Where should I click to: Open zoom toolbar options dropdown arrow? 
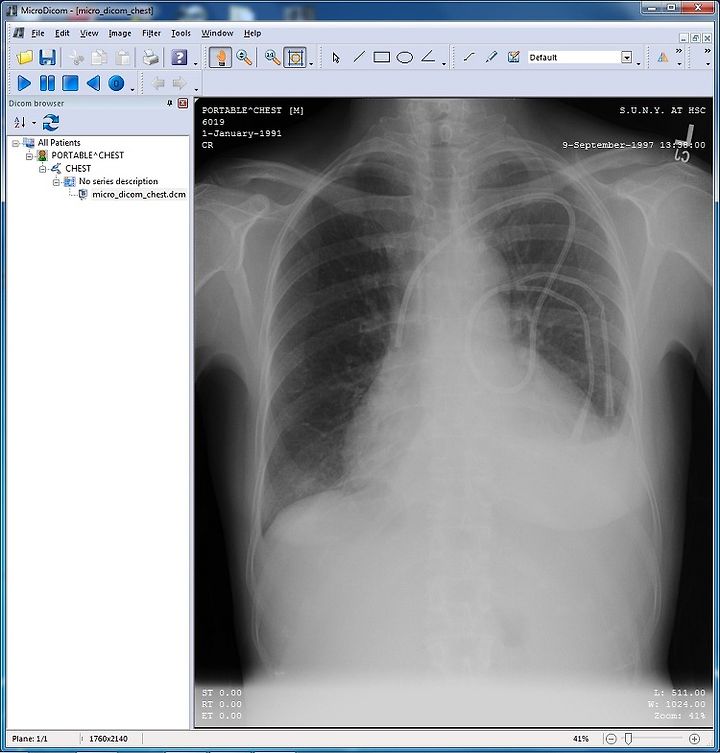coord(311,64)
